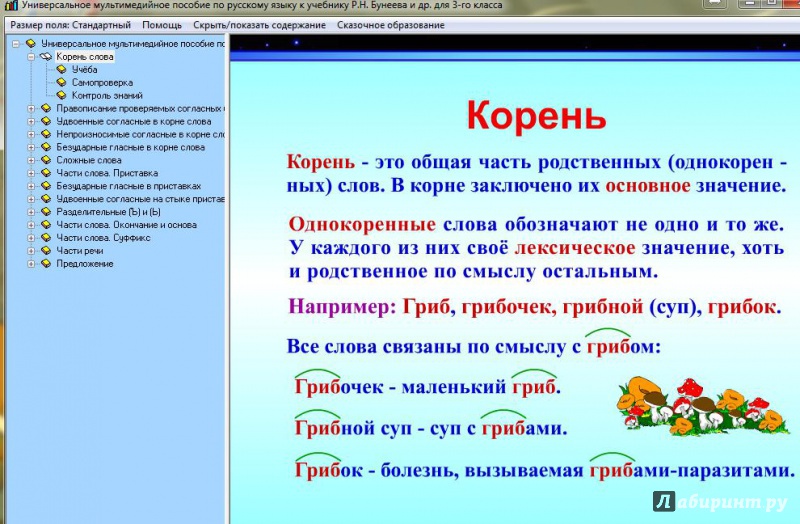Image resolution: width=800 pixels, height=524 pixels.
Task: Open the Самопроверка section
Action: [x=103, y=83]
